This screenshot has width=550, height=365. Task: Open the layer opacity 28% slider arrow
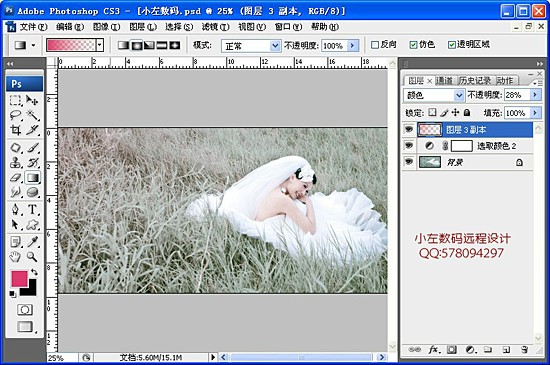535,95
